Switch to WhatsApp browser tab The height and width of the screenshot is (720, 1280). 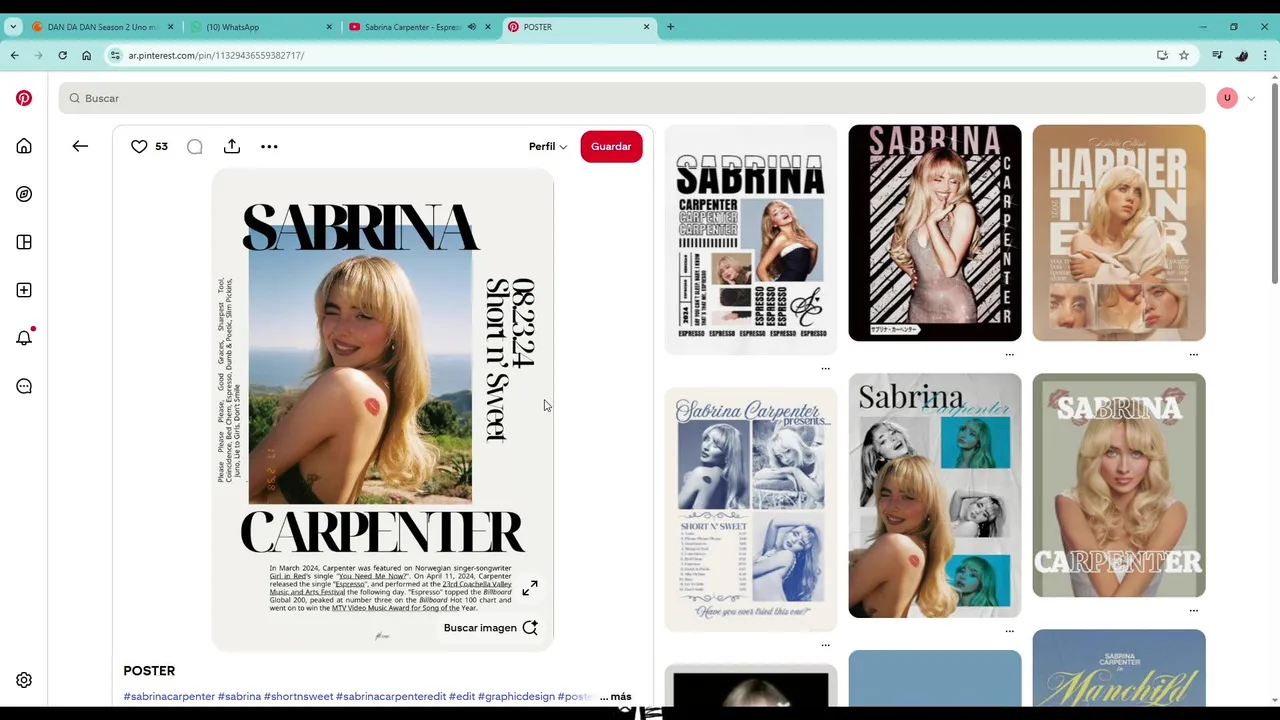263,27
